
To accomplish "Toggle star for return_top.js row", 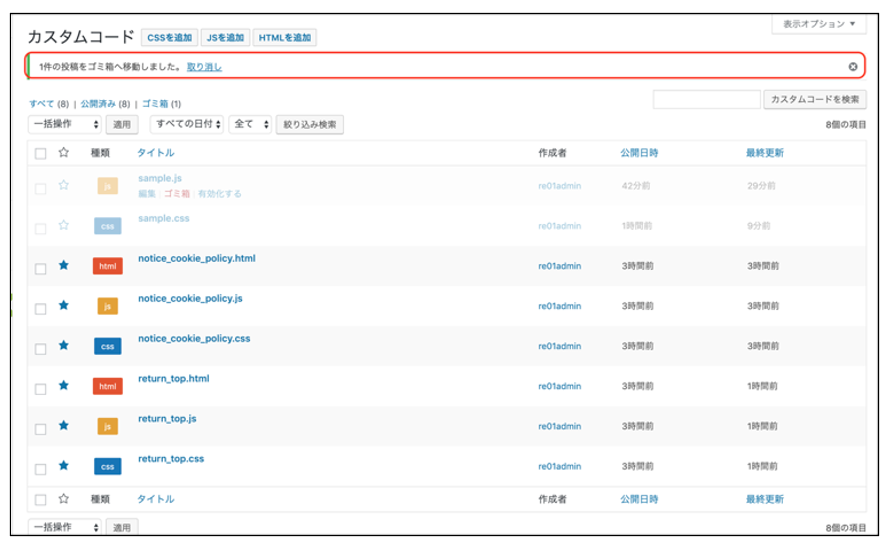I will pyautogui.click(x=64, y=426).
